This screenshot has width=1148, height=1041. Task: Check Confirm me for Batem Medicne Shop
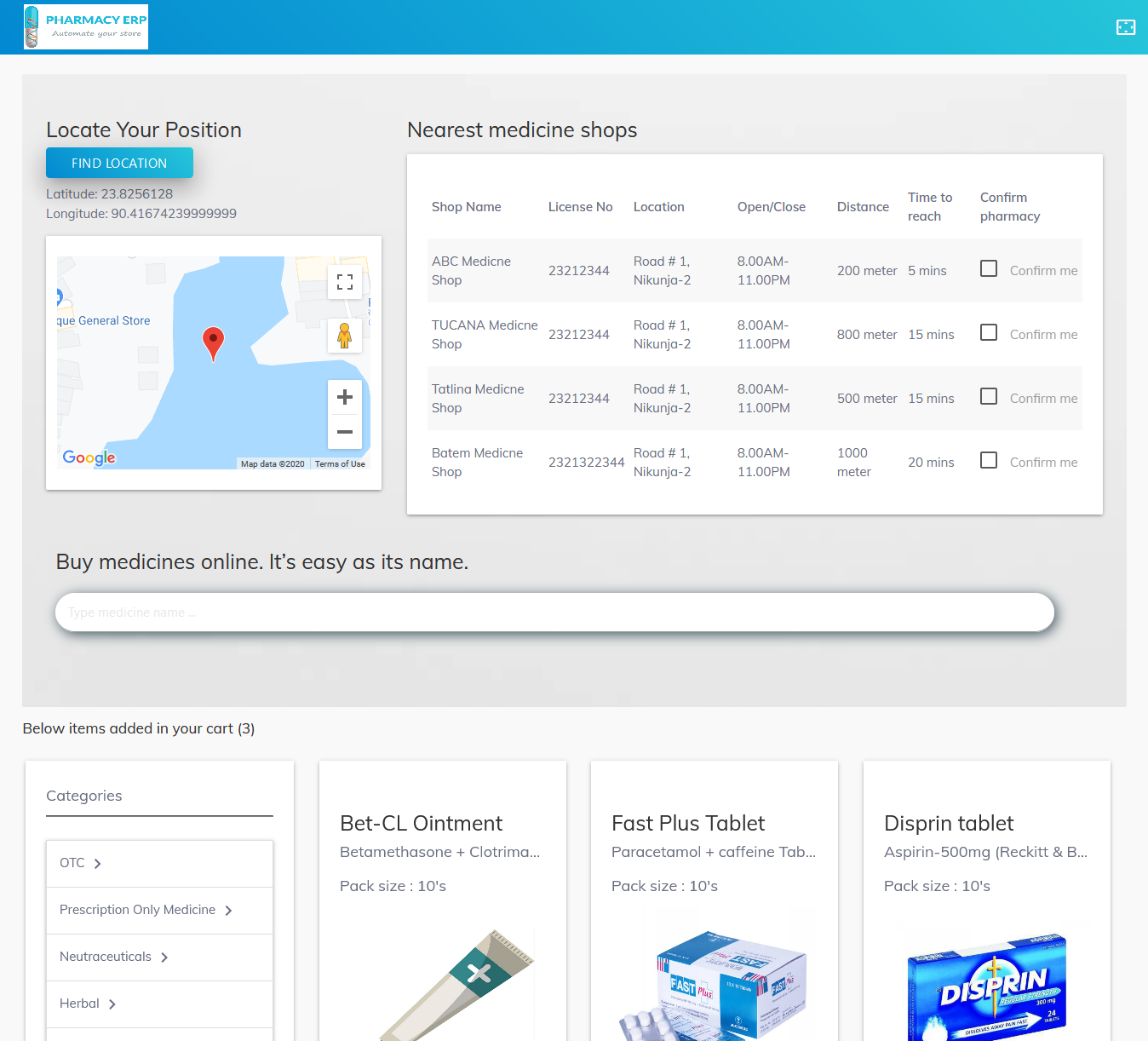coord(989,460)
